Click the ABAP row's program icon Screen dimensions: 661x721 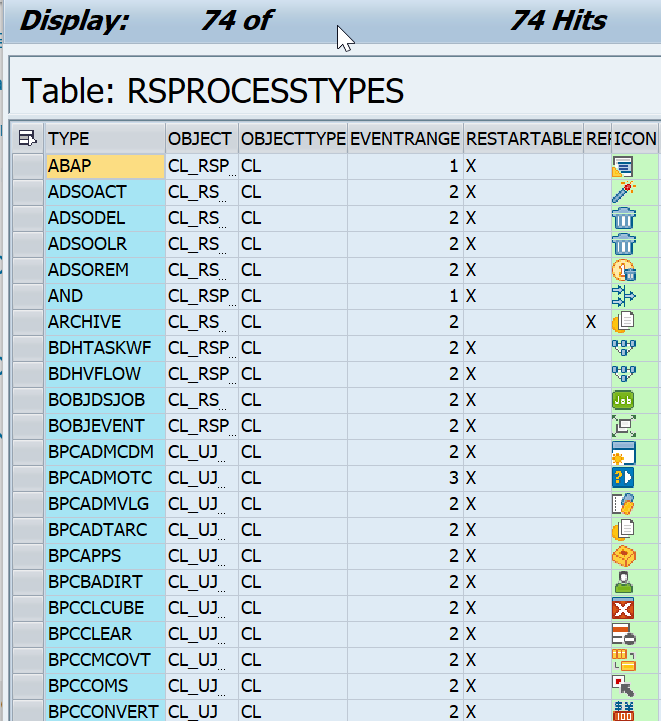point(623,166)
